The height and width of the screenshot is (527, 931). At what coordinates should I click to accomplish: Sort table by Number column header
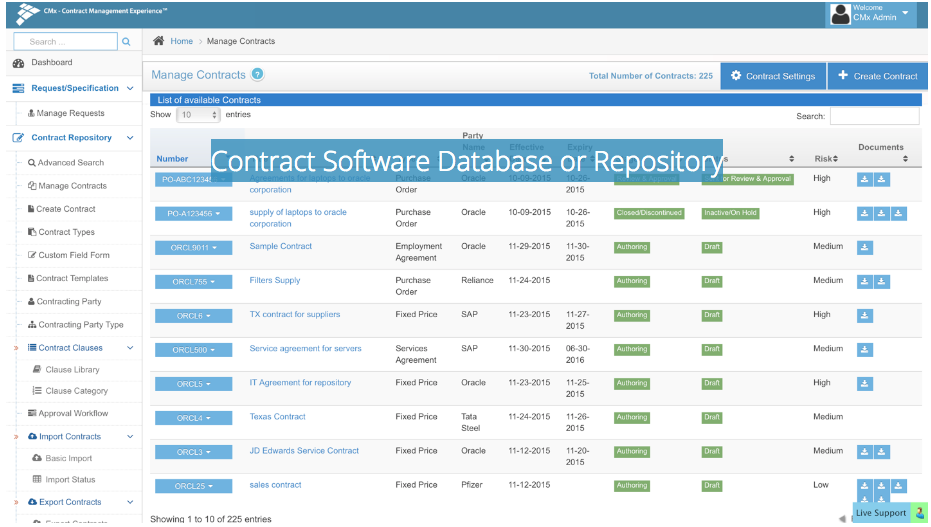172,159
